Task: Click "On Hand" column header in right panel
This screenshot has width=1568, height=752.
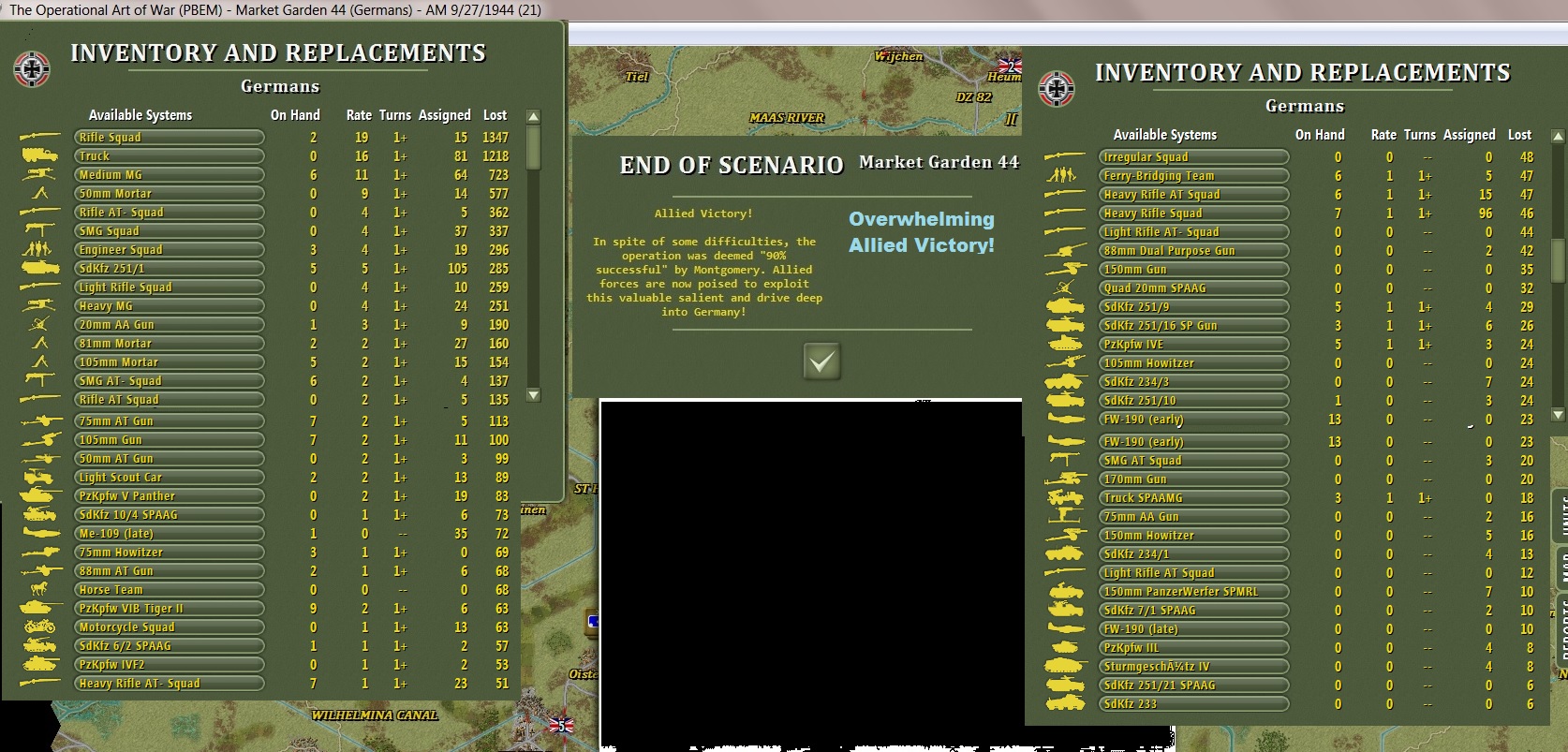Action: coord(1320,135)
